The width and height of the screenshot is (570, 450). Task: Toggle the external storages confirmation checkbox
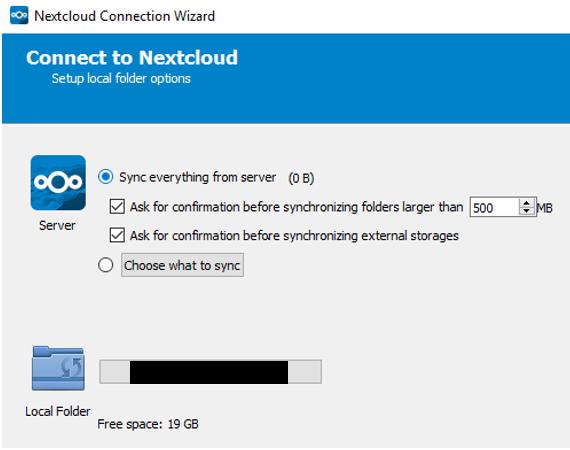pos(117,235)
